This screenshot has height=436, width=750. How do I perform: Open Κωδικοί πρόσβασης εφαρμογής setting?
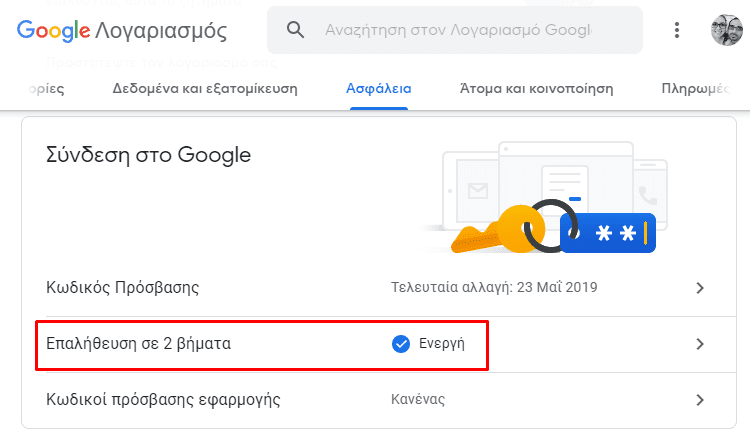[x=378, y=400]
